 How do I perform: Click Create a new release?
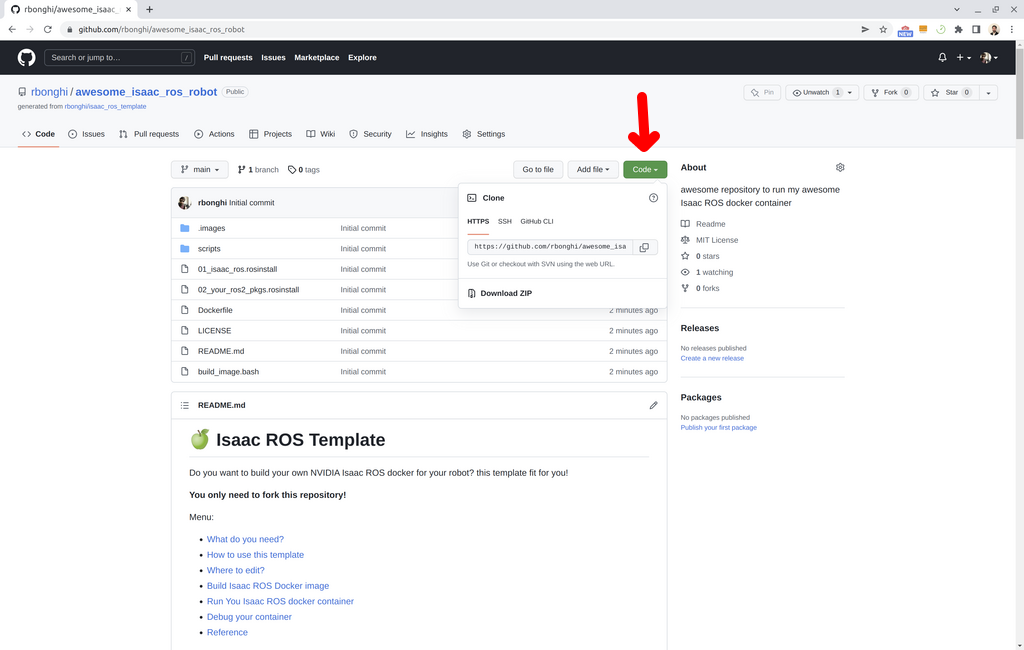tap(712, 359)
